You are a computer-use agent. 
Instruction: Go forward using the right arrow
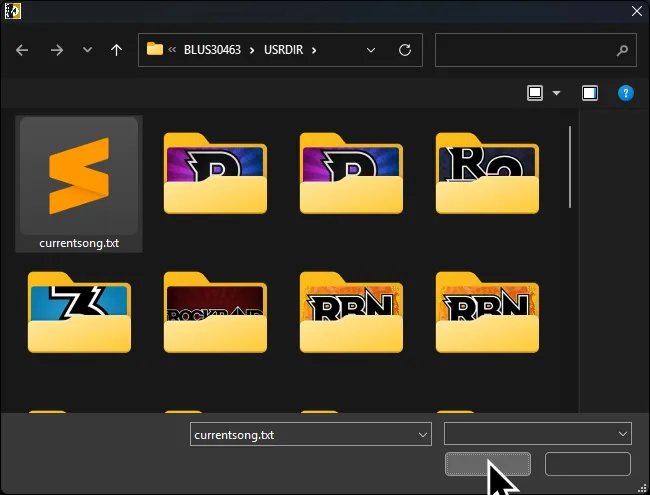tap(57, 50)
